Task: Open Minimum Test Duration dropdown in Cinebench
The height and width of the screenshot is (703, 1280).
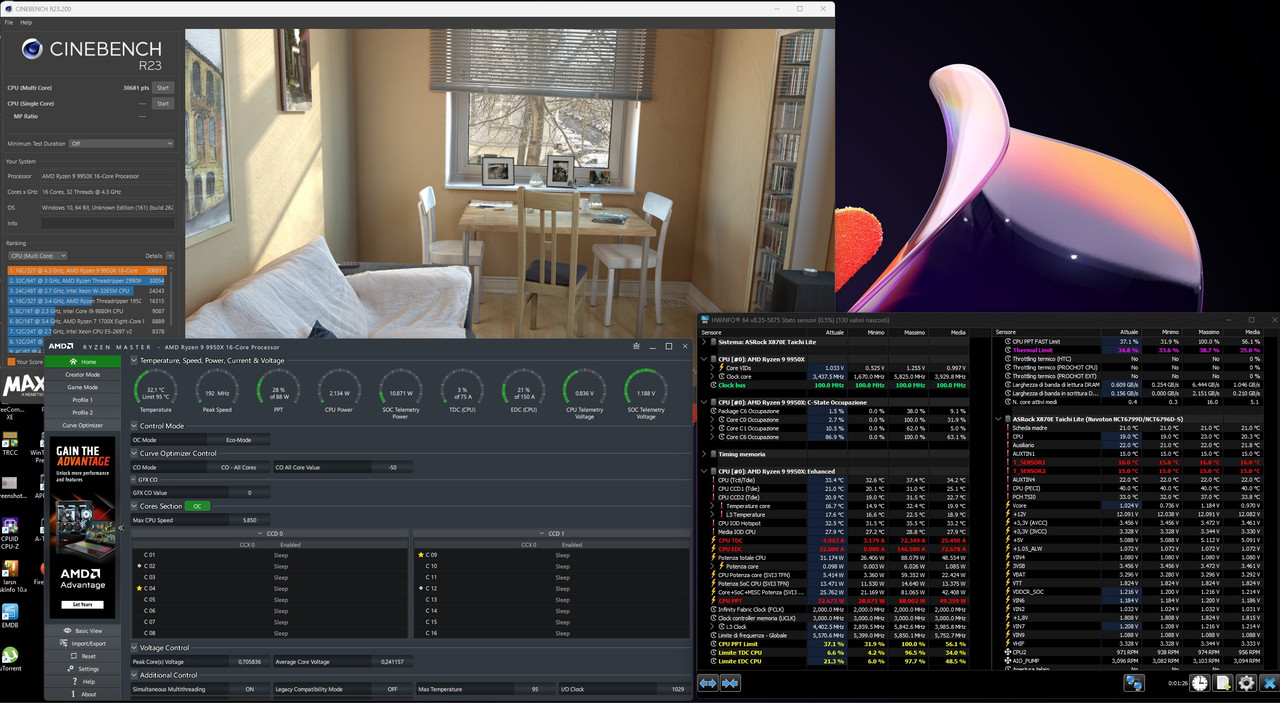Action: [x=121, y=144]
